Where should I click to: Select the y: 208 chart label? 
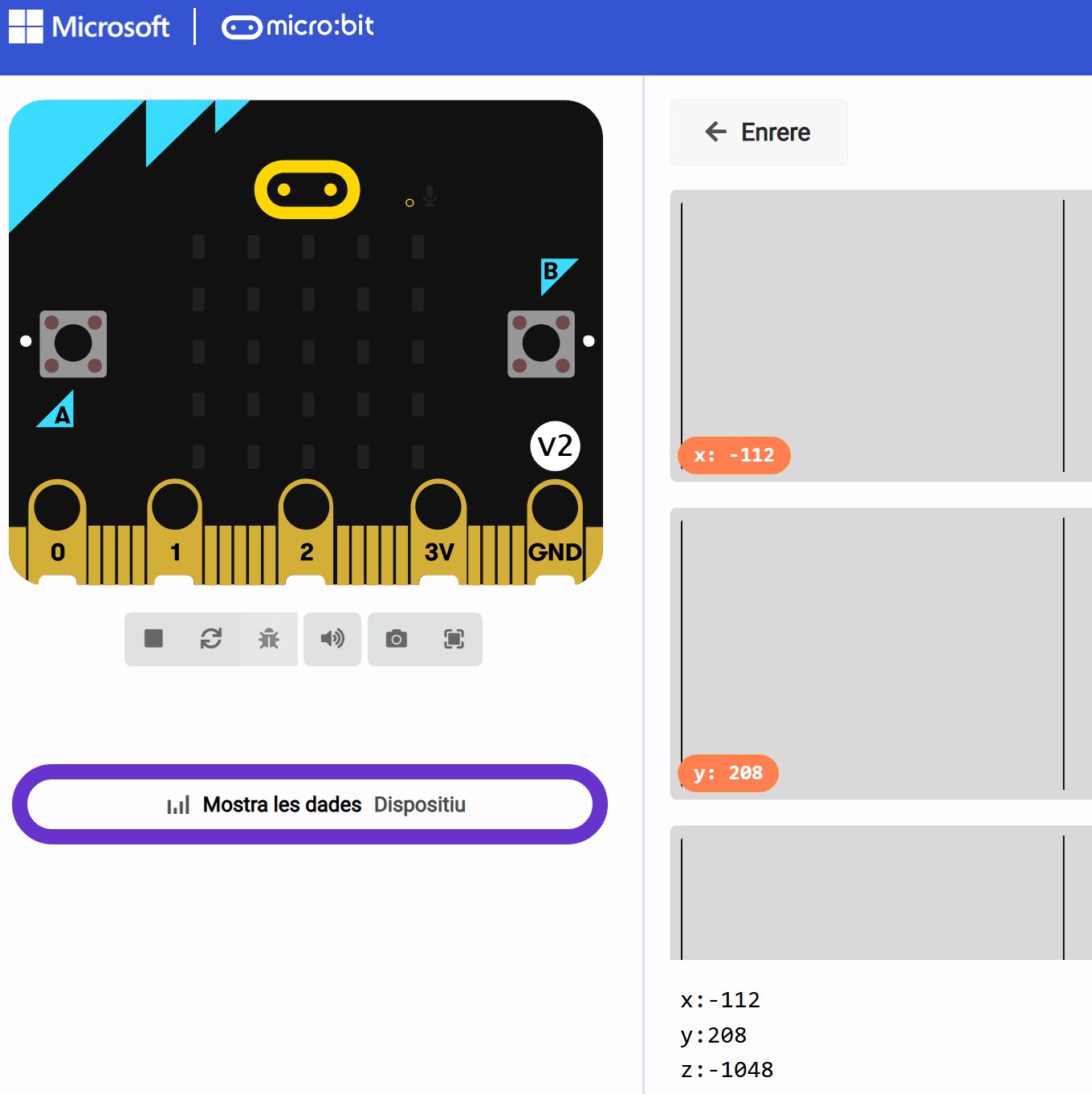[x=727, y=773]
